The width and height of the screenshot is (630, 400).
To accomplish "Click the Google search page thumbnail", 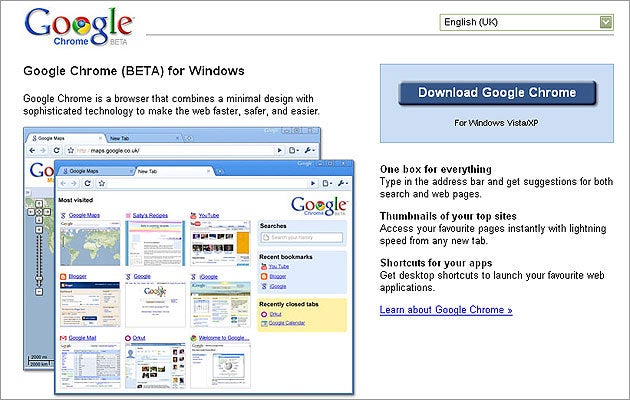I will coord(155,304).
